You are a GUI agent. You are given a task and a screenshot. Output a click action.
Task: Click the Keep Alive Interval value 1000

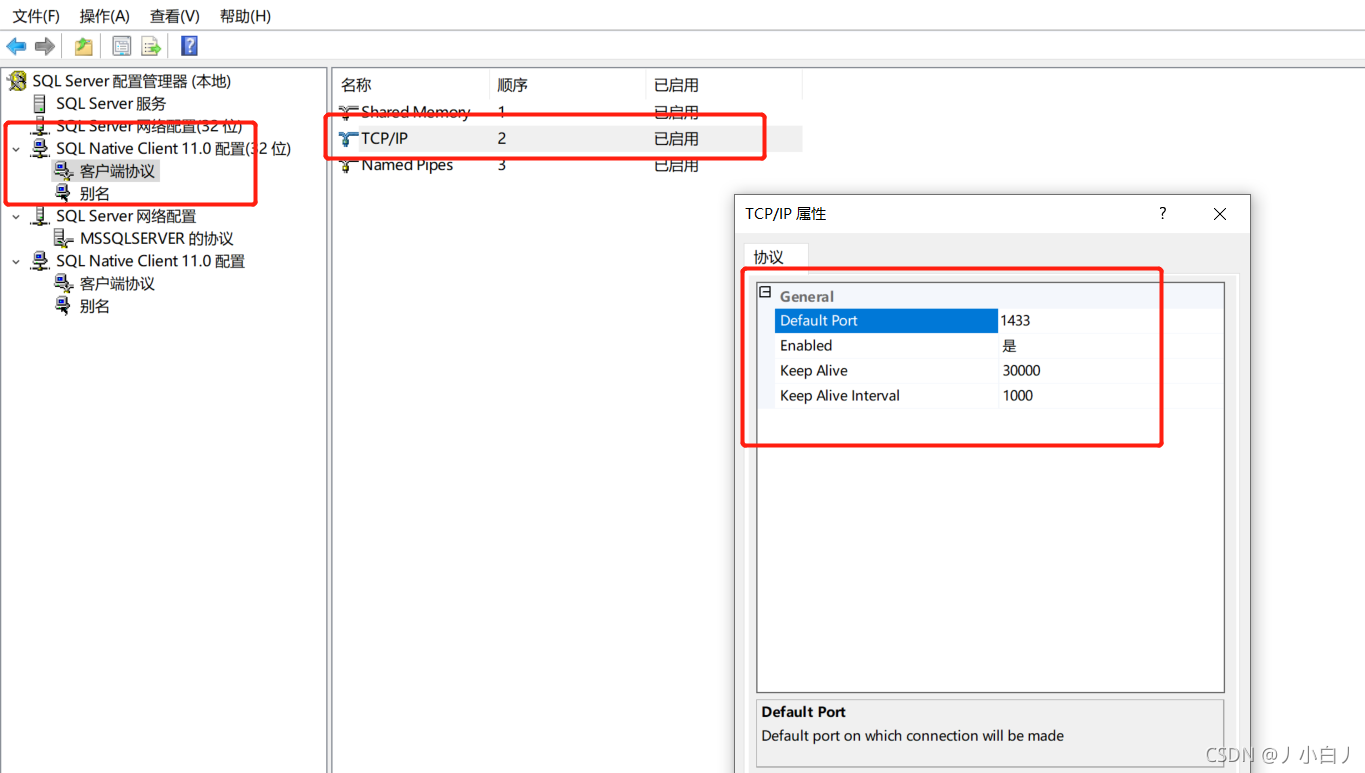pyautogui.click(x=1018, y=395)
